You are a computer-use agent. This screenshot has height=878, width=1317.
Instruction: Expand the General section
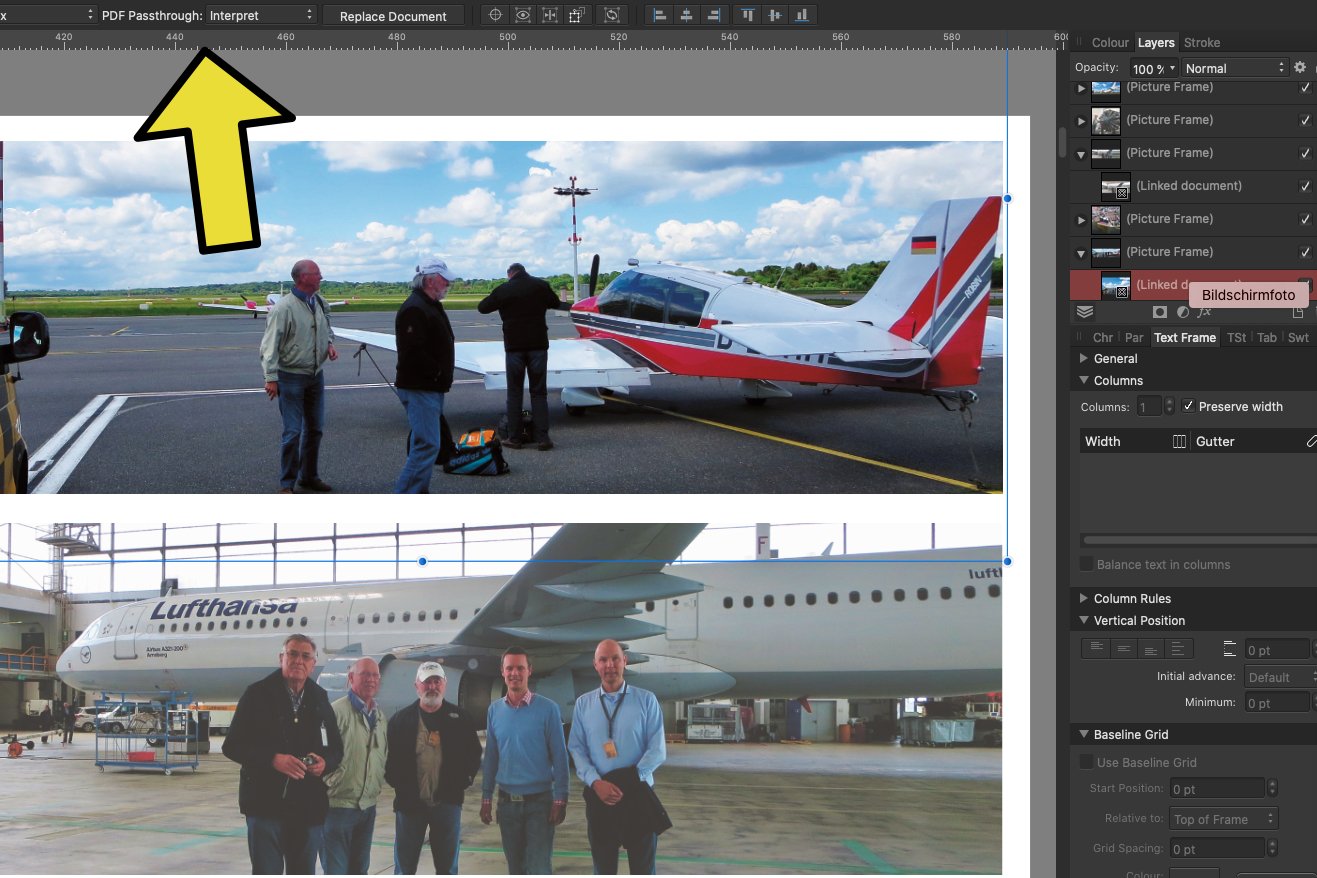tap(1084, 358)
